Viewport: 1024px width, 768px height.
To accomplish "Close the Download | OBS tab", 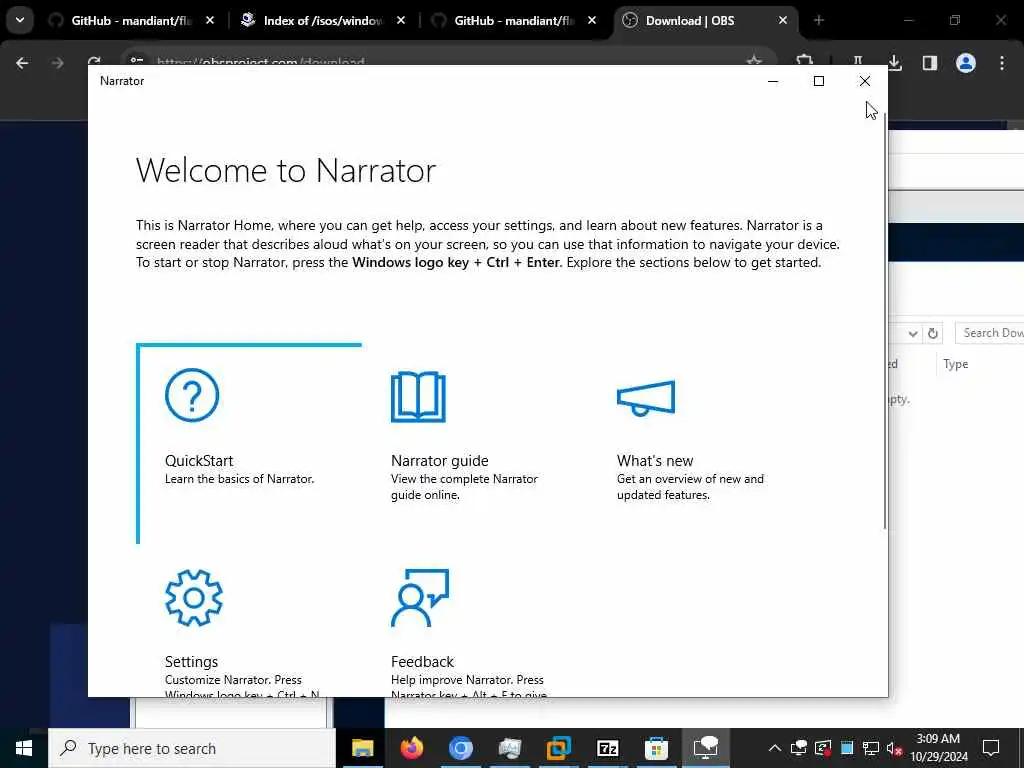I will [x=782, y=21].
